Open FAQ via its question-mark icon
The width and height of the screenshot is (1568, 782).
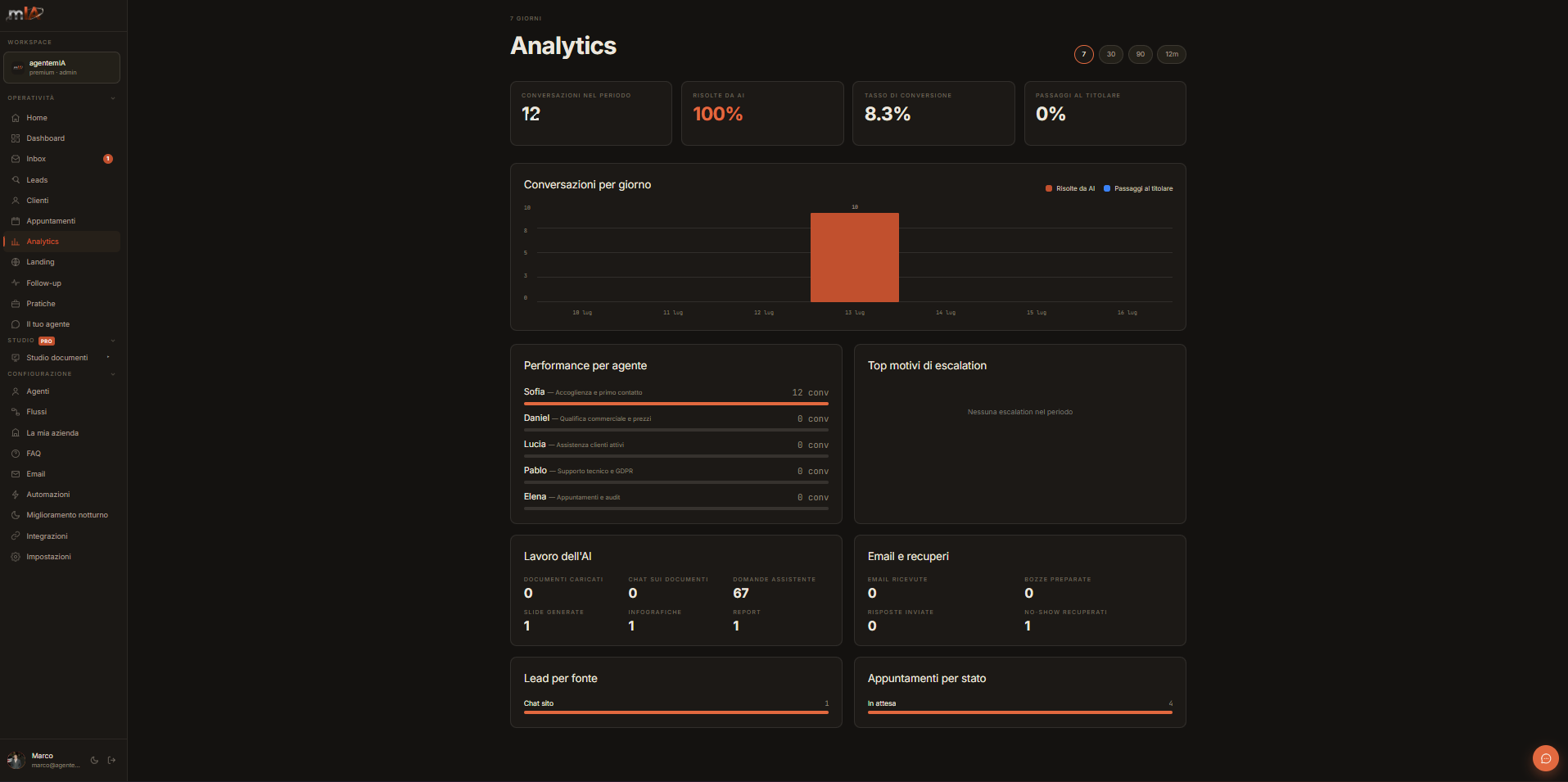coord(16,454)
